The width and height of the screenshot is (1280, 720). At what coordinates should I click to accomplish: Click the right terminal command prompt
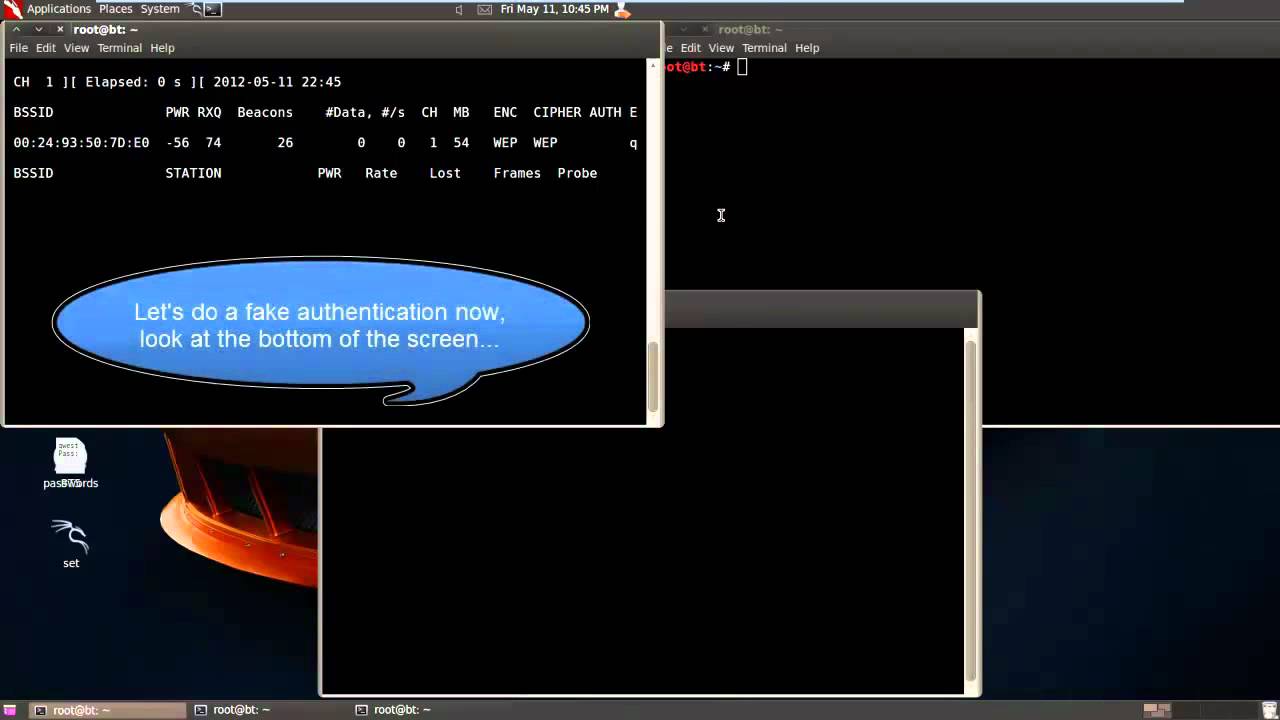coord(705,67)
